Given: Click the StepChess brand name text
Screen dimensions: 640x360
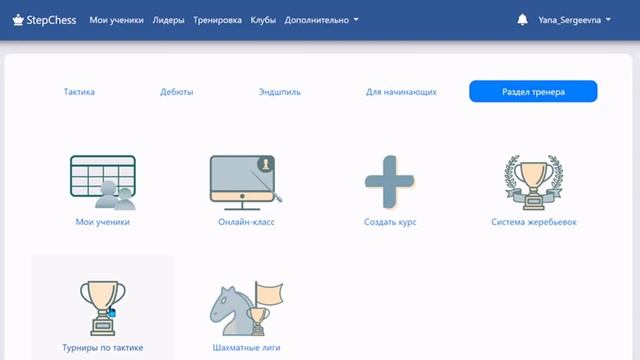Looking at the screenshot, I should point(51,20).
